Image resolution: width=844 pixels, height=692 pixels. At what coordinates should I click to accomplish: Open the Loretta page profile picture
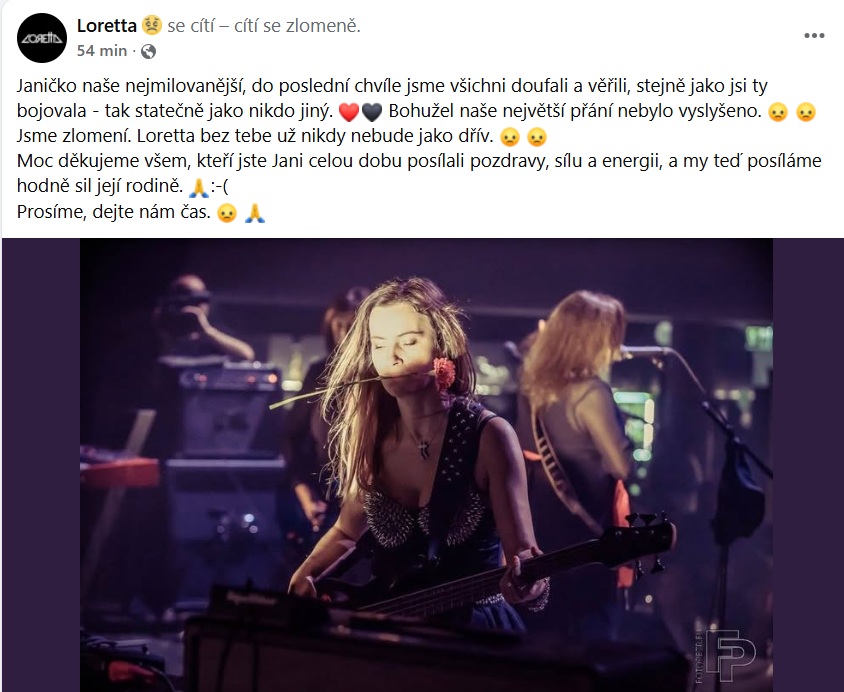click(x=42, y=38)
